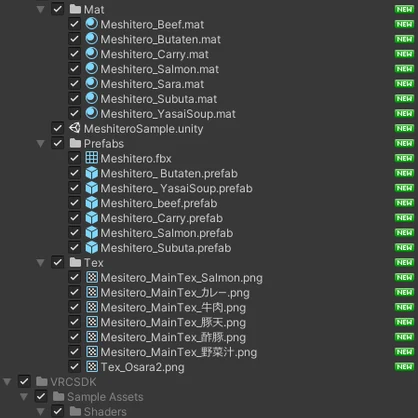Click the Unity scene icon for MeshiteroSample.unity
Screen dimensions: 418x418
tap(75, 128)
